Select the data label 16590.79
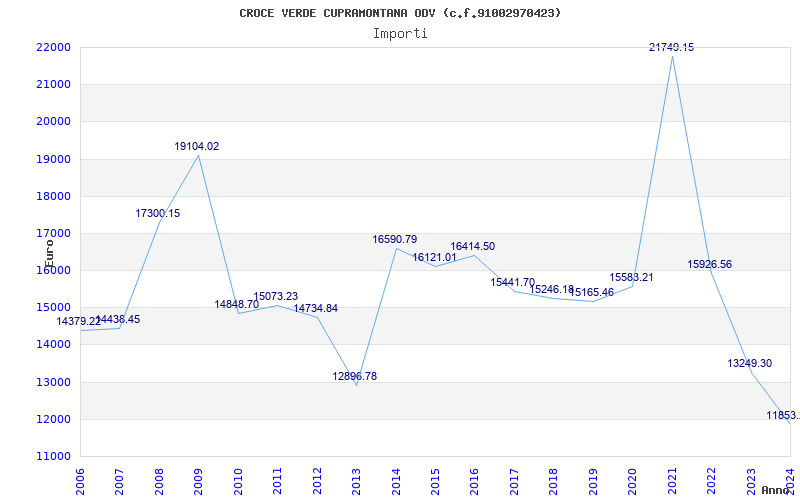This screenshot has width=800, height=500. (394, 239)
